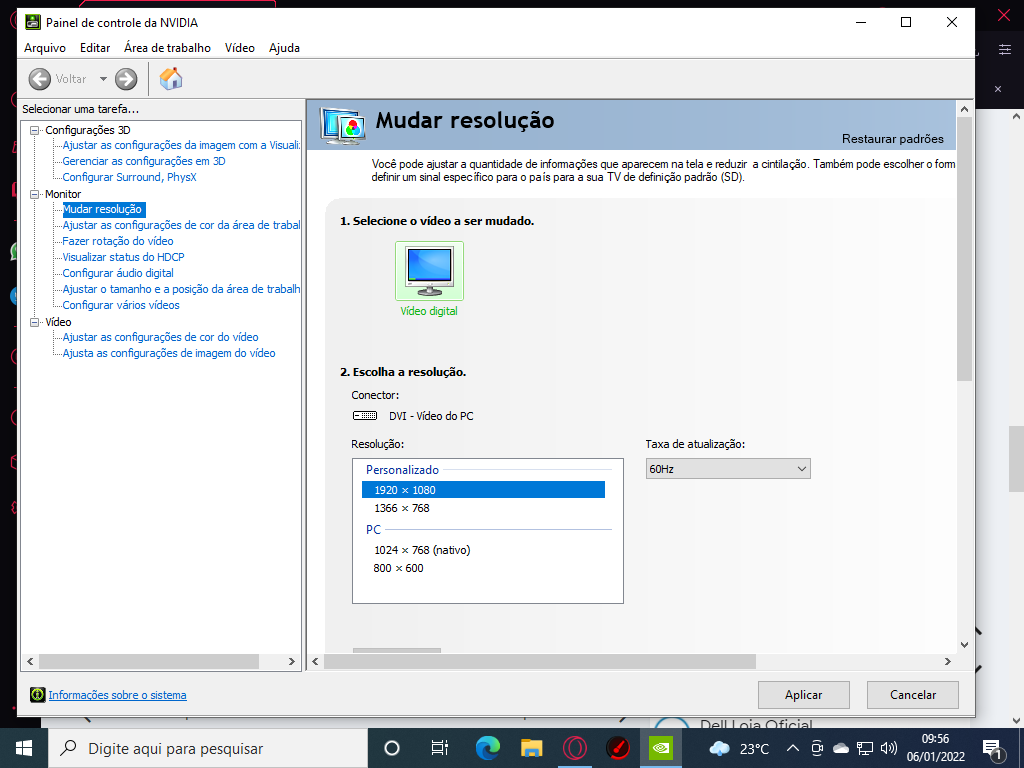Image resolution: width=1024 pixels, height=768 pixels.
Task: Click the system information icon at bottom left
Action: click(x=38, y=695)
